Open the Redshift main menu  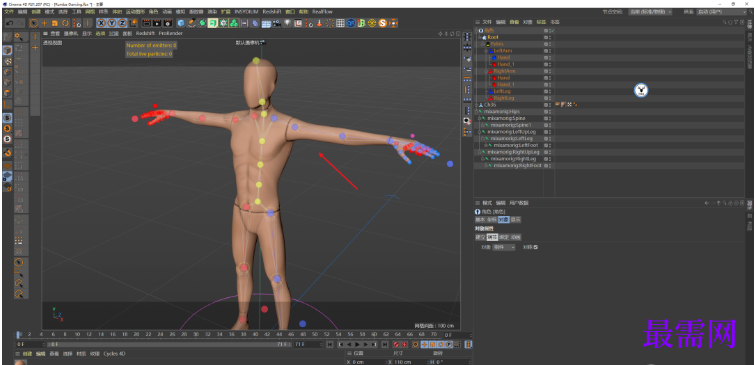click(x=273, y=11)
